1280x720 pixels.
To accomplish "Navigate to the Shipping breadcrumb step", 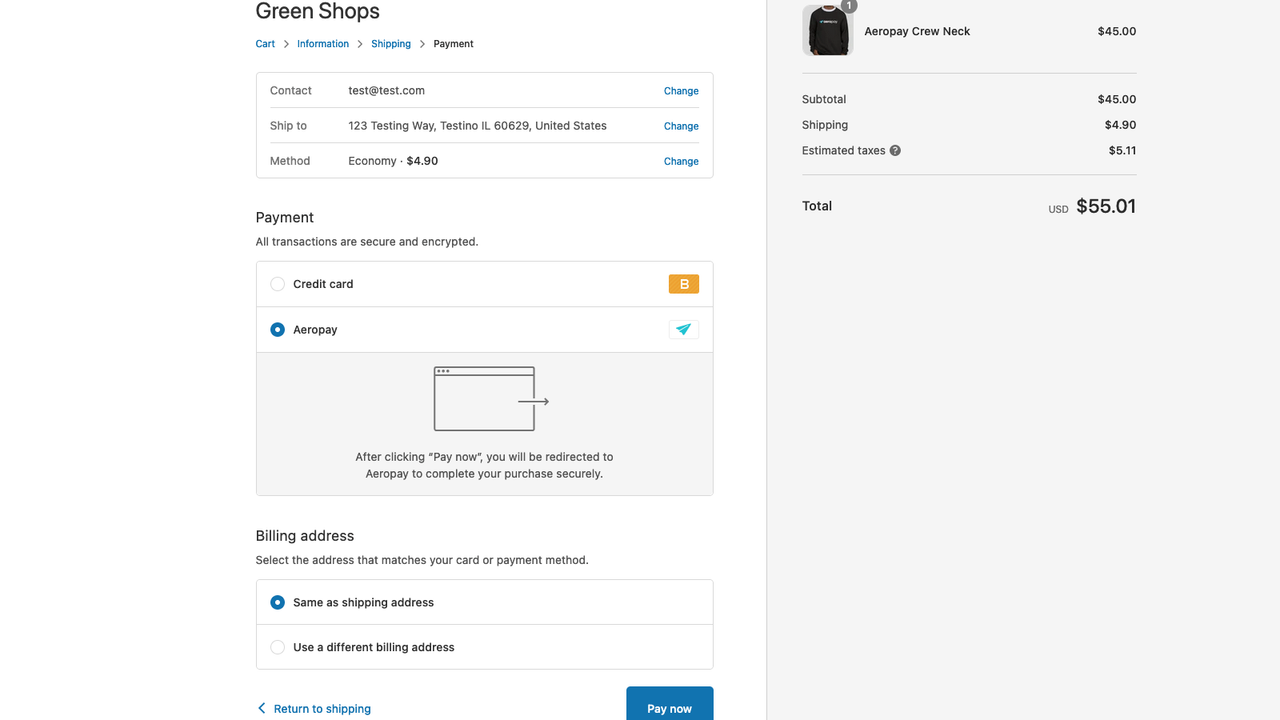I will coord(391,44).
